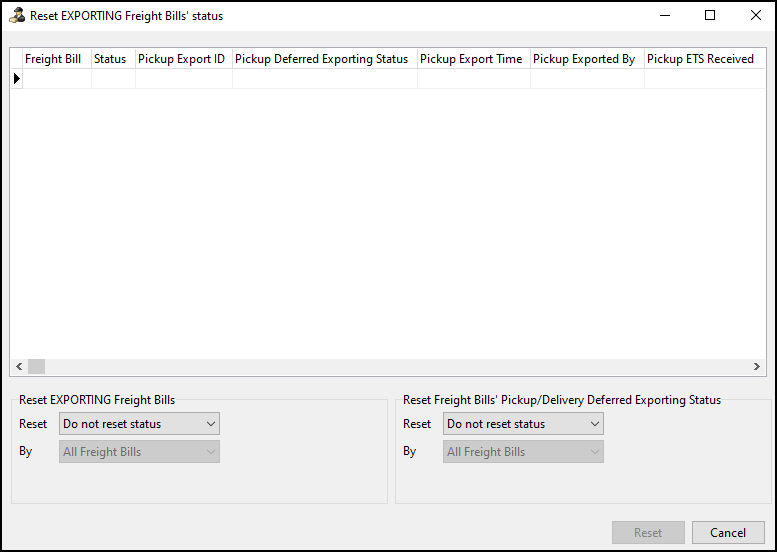The image size is (777, 552).
Task: Open the Deferred Exporting Status Reset dropdown
Action: 523,424
